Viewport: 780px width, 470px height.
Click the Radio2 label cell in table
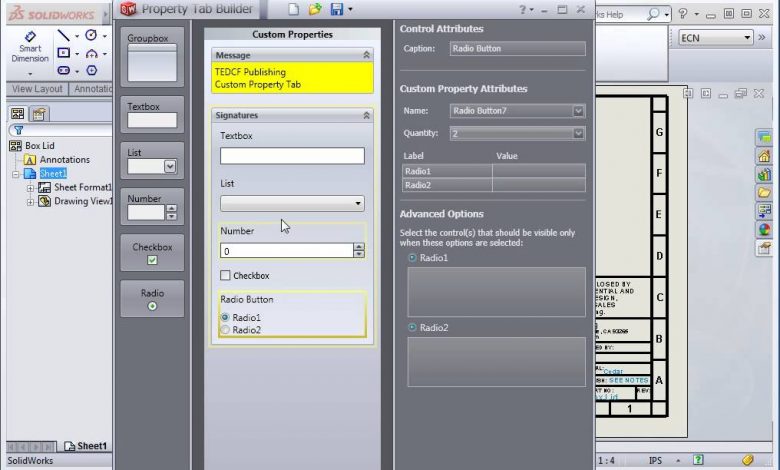click(x=447, y=185)
